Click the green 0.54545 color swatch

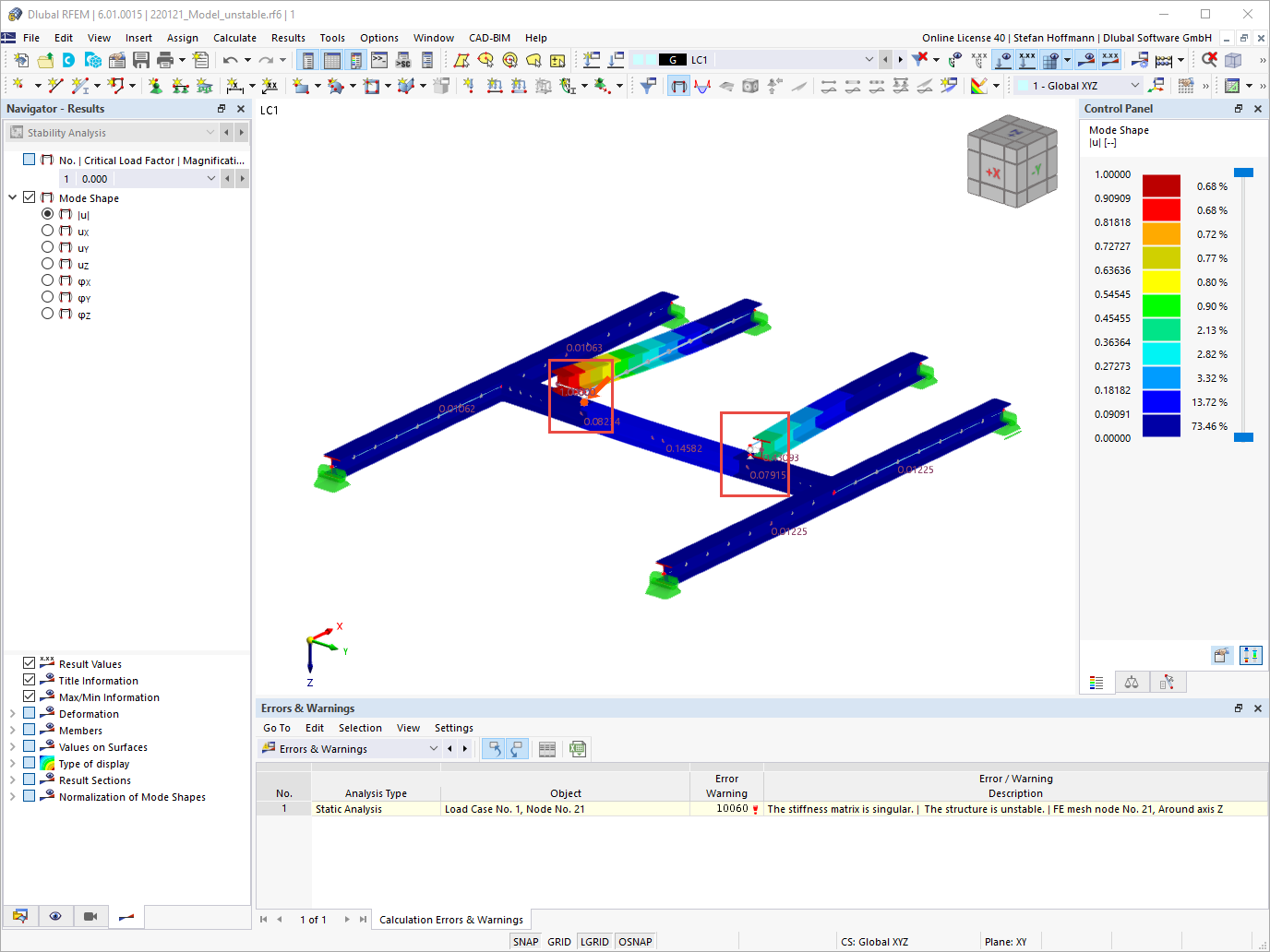click(1161, 305)
